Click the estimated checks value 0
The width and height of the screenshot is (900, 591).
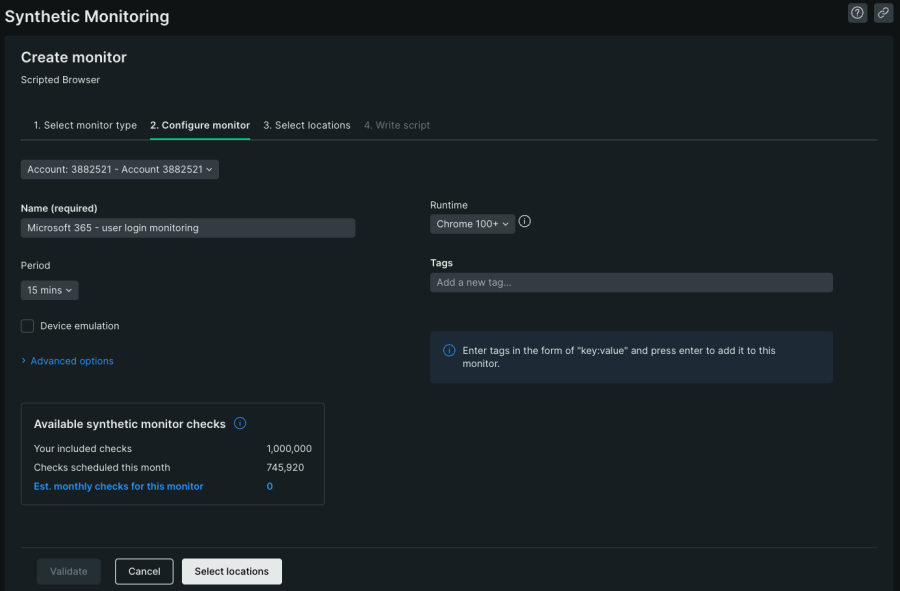[270, 486]
